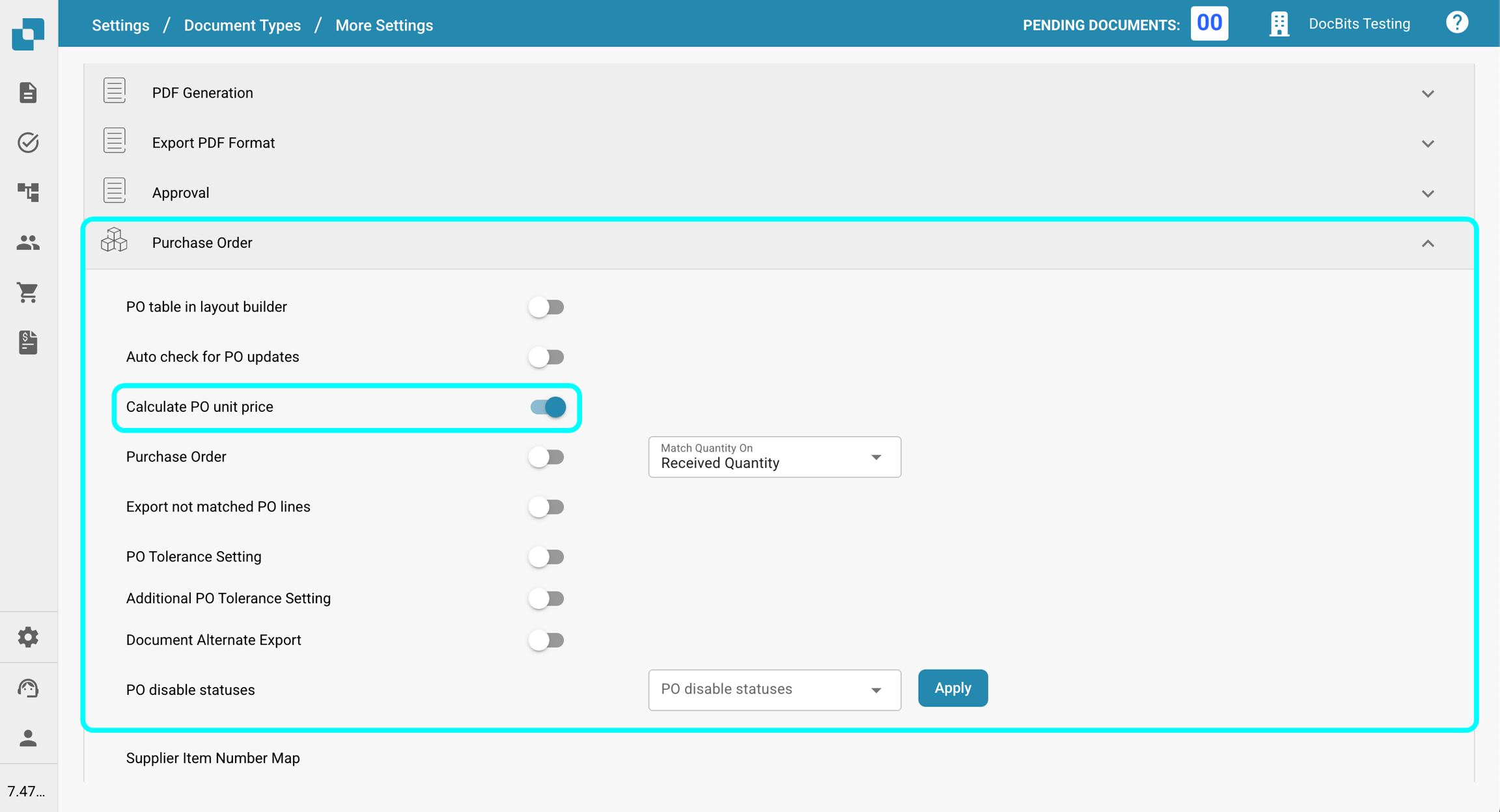Enable PO table in layout builder
Image resolution: width=1500 pixels, height=812 pixels.
(546, 307)
